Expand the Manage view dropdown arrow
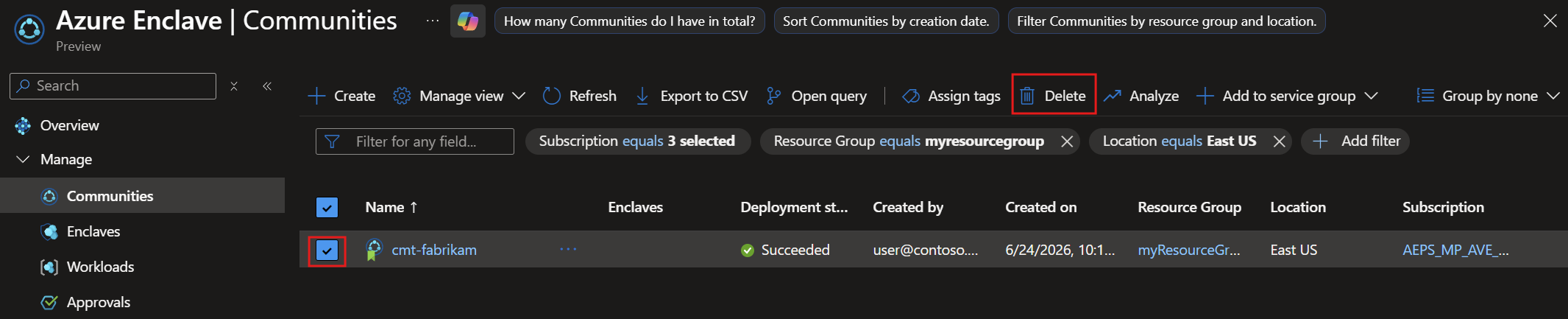Viewport: 1568px width, 319px height. click(x=519, y=96)
